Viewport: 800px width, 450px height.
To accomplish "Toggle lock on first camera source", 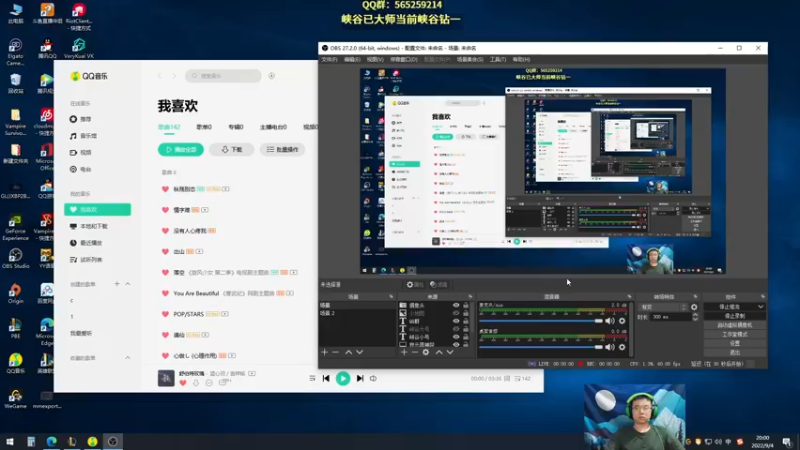I will pyautogui.click(x=466, y=305).
